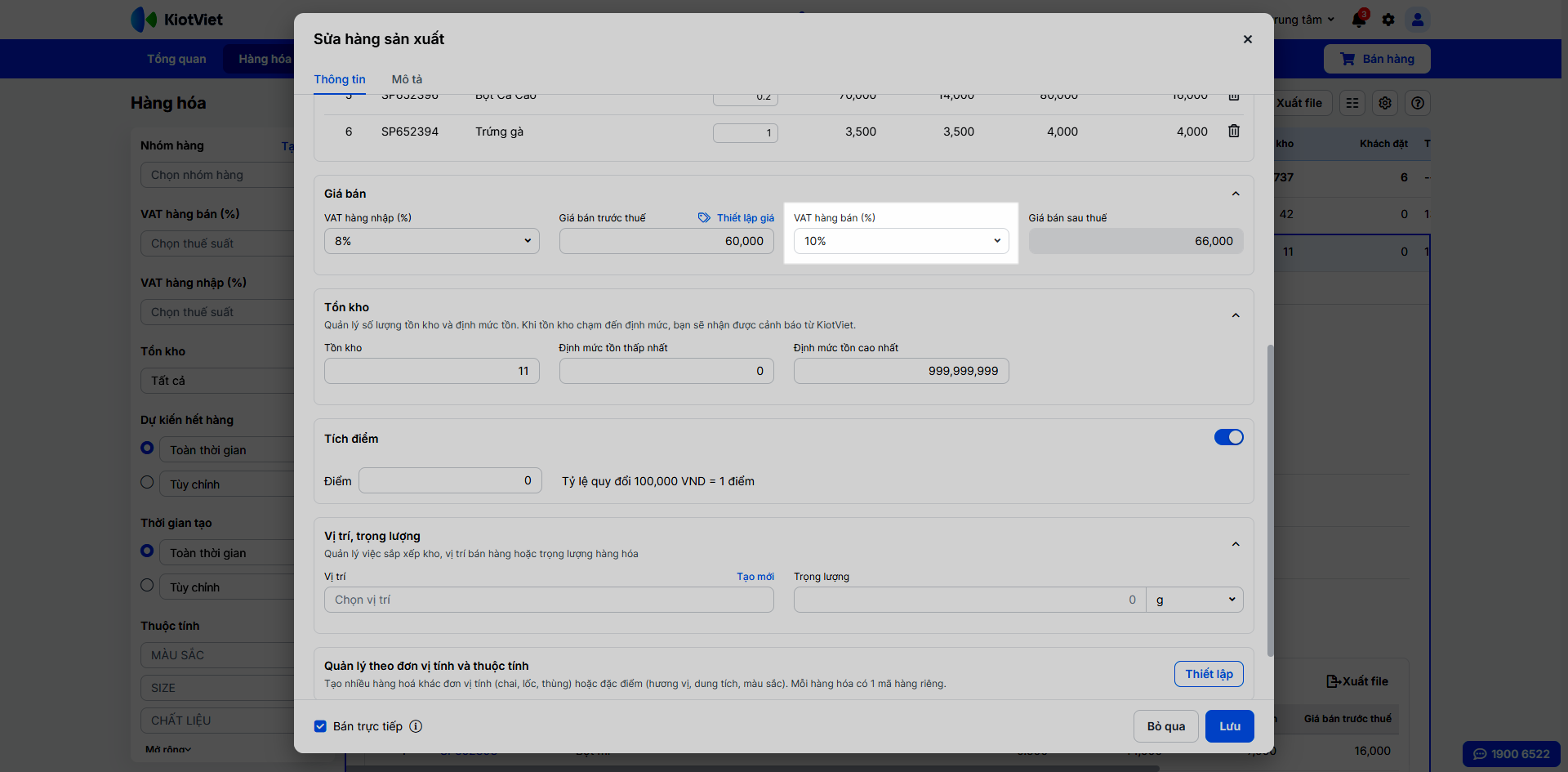
Task: Open the user account profile icon
Action: click(1418, 20)
